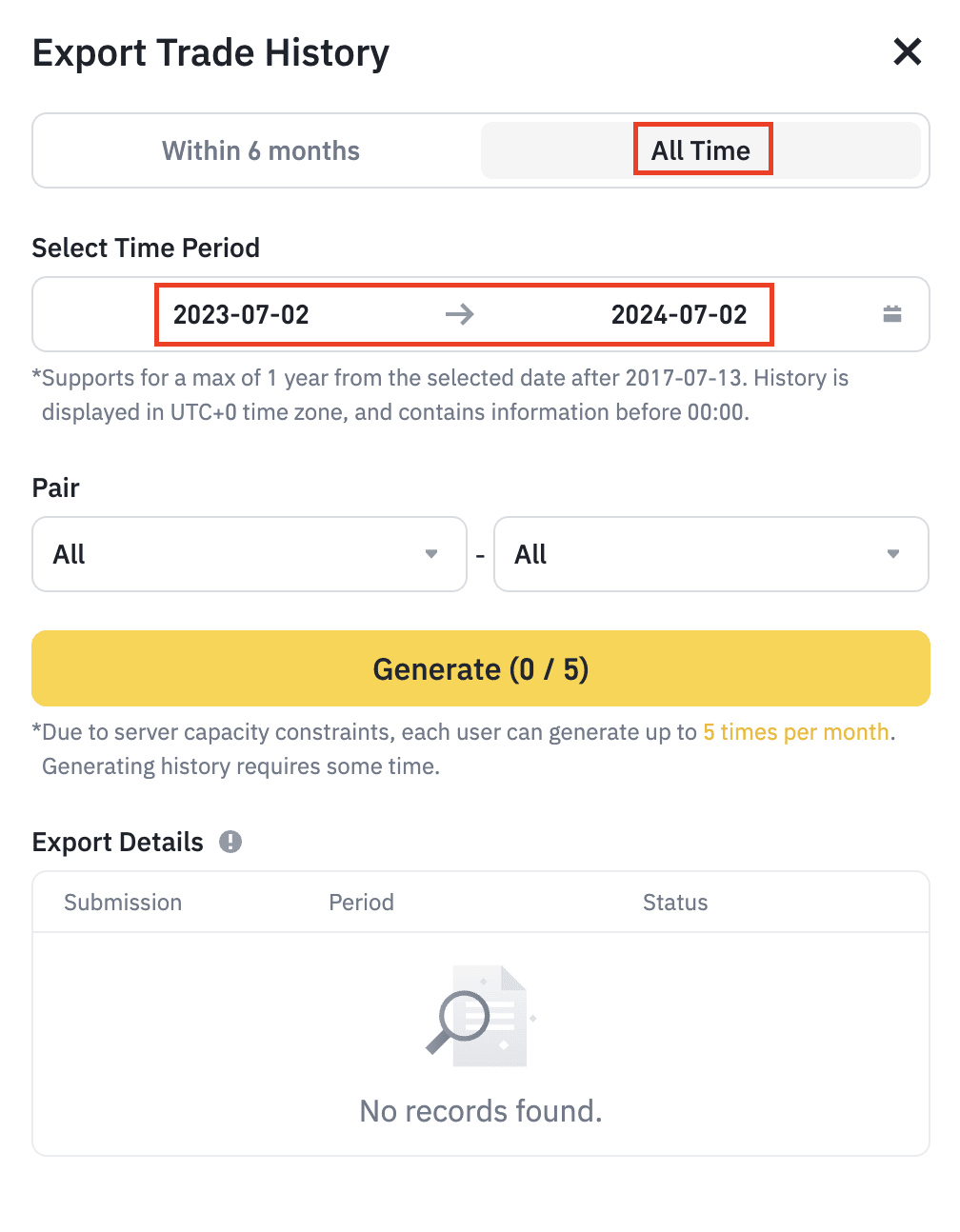Image resolution: width=960 pixels, height=1232 pixels.
Task: Open the calendar date picker icon
Action: (891, 314)
